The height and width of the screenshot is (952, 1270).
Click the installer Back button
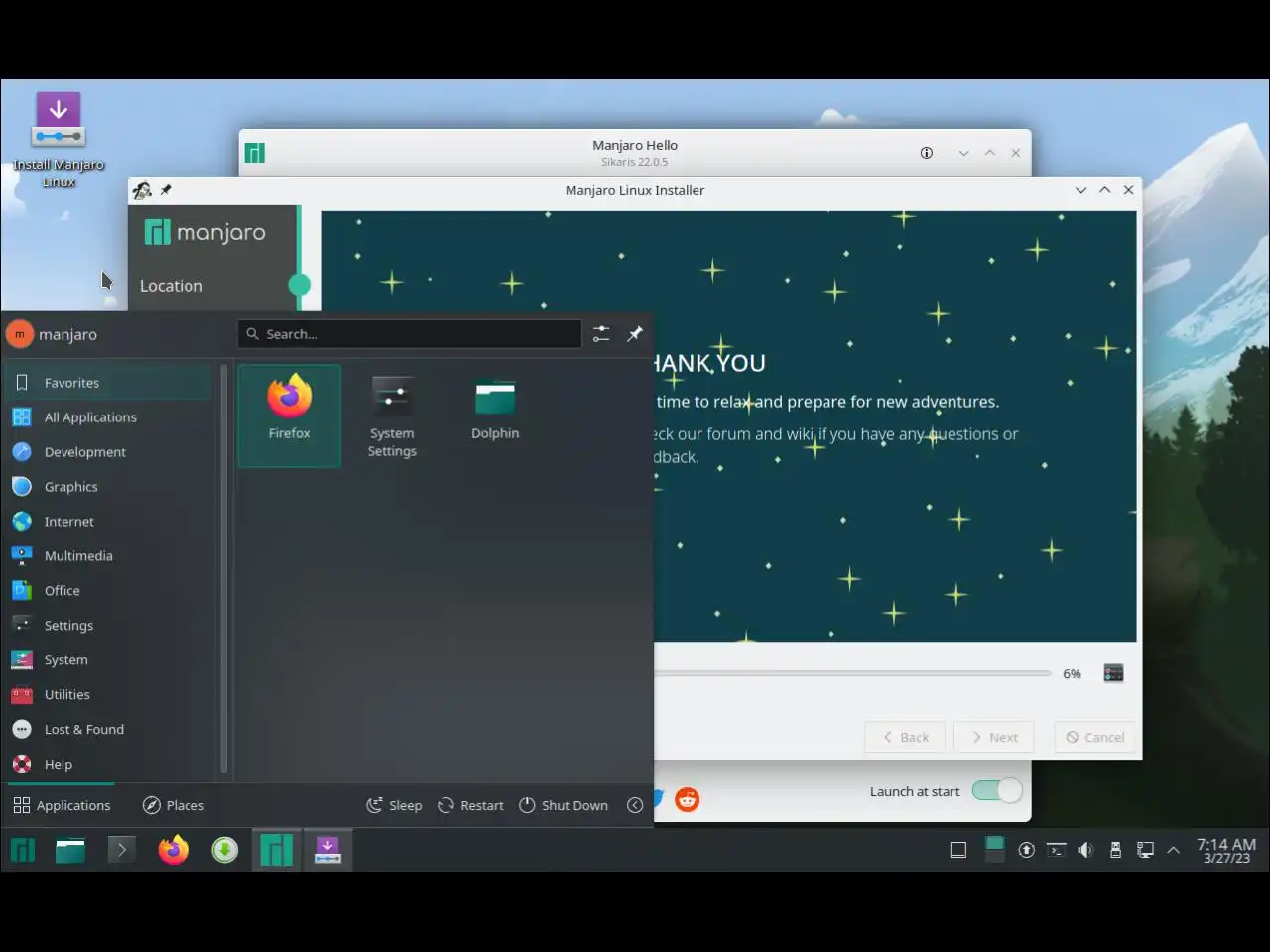point(905,737)
